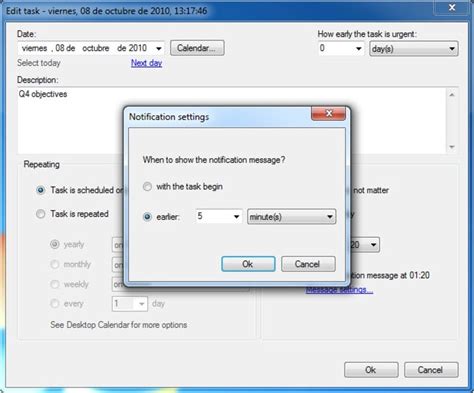This screenshot has width=474, height=393.
Task: Click the main Cancel button of Edit task
Action: (x=431, y=370)
